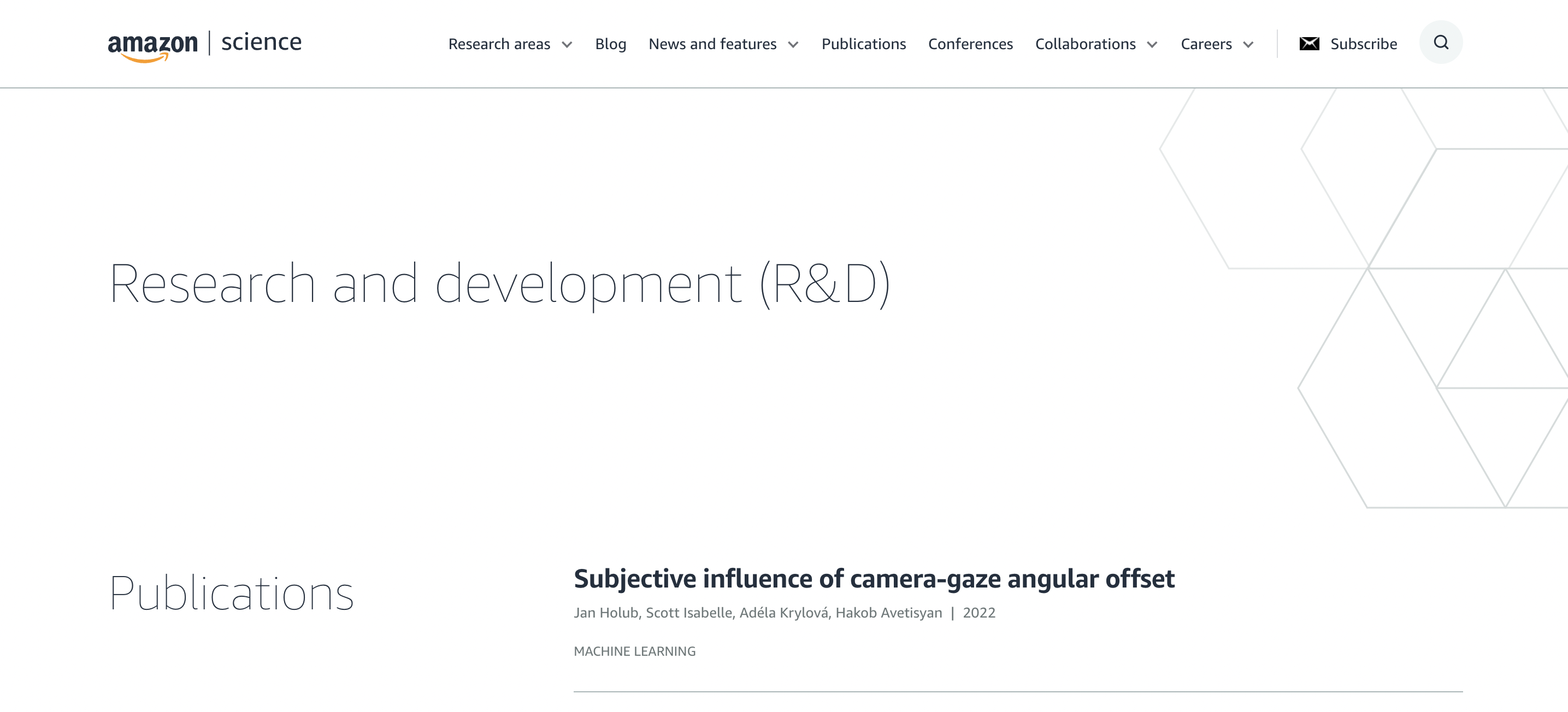
Task: Expand the Research areas chevron
Action: click(567, 45)
